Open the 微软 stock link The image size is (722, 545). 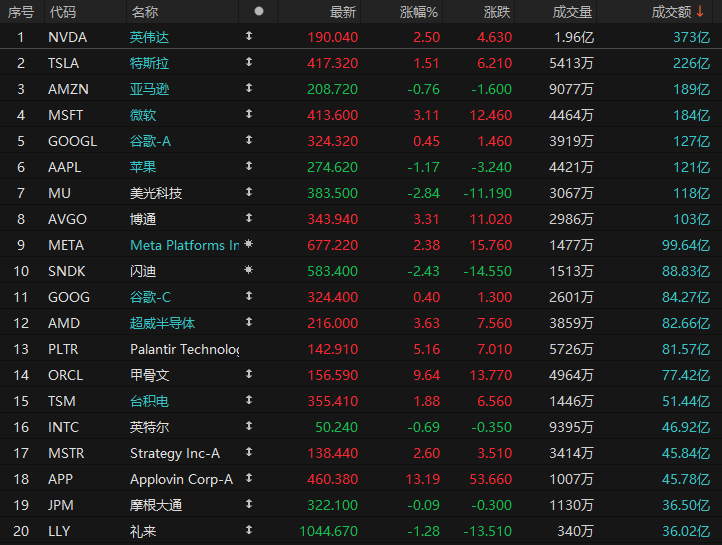click(143, 115)
